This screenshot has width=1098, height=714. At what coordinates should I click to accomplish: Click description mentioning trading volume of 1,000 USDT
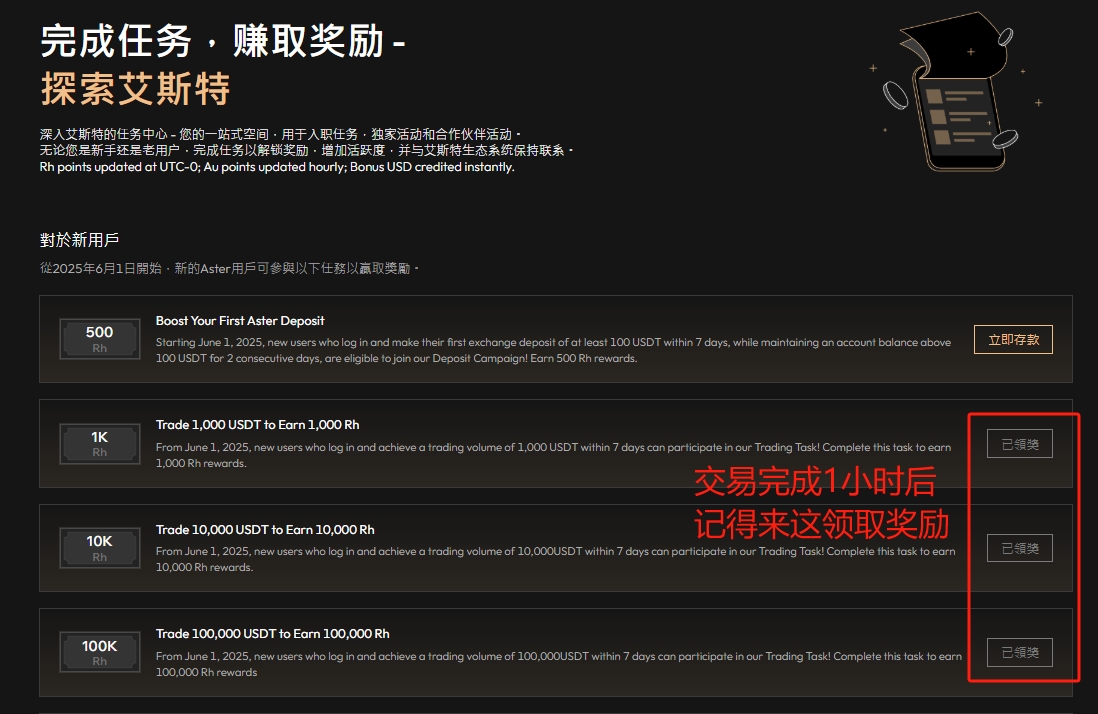point(553,455)
